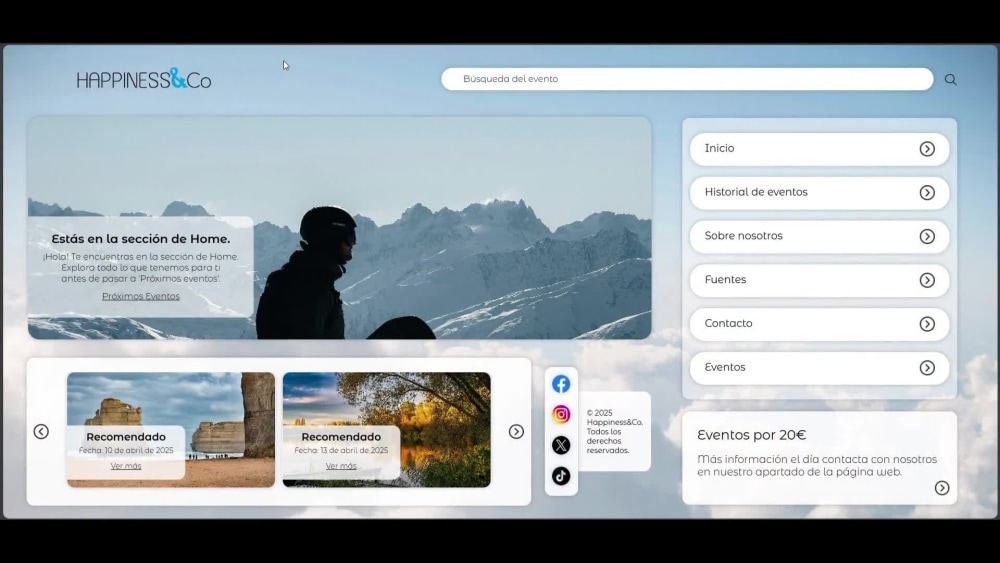Click the Fecha: 10 de abril de 2025 text

tap(126, 450)
